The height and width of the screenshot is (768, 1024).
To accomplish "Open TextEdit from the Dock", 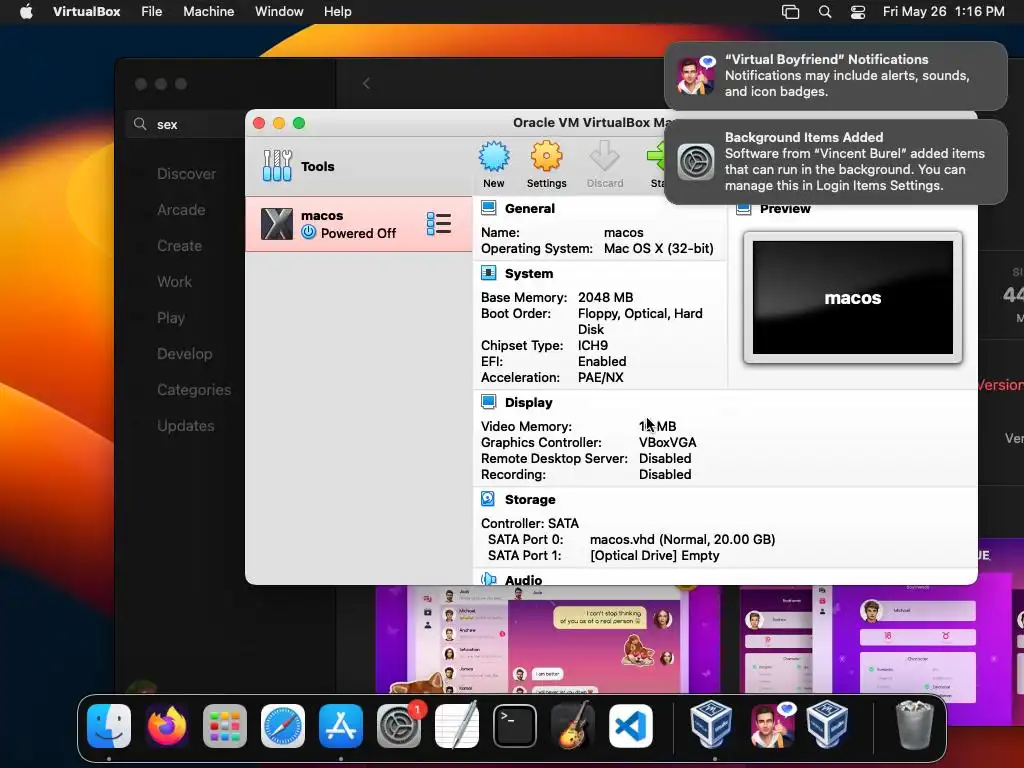I will tap(457, 726).
